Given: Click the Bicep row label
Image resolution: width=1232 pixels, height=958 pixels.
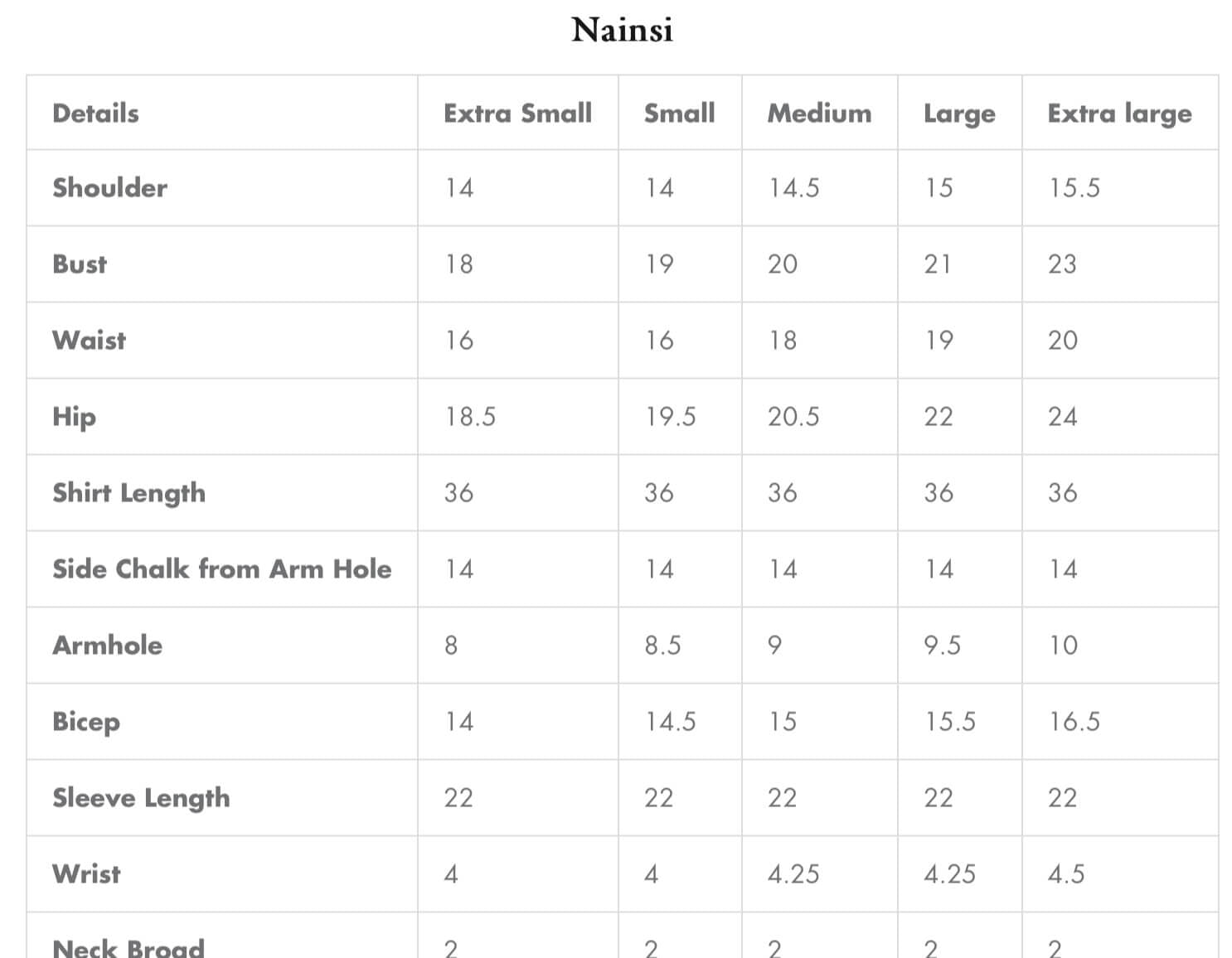Looking at the screenshot, I should [x=86, y=722].
